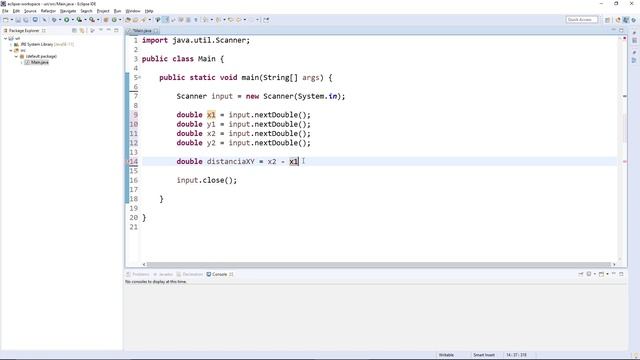Click the Quick Access search field
Image resolution: width=640 pixels, height=360 pixels.
tap(582, 20)
